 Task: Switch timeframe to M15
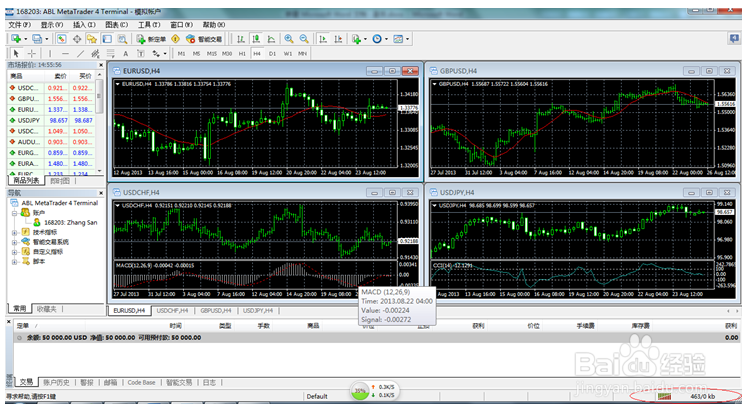coord(212,53)
